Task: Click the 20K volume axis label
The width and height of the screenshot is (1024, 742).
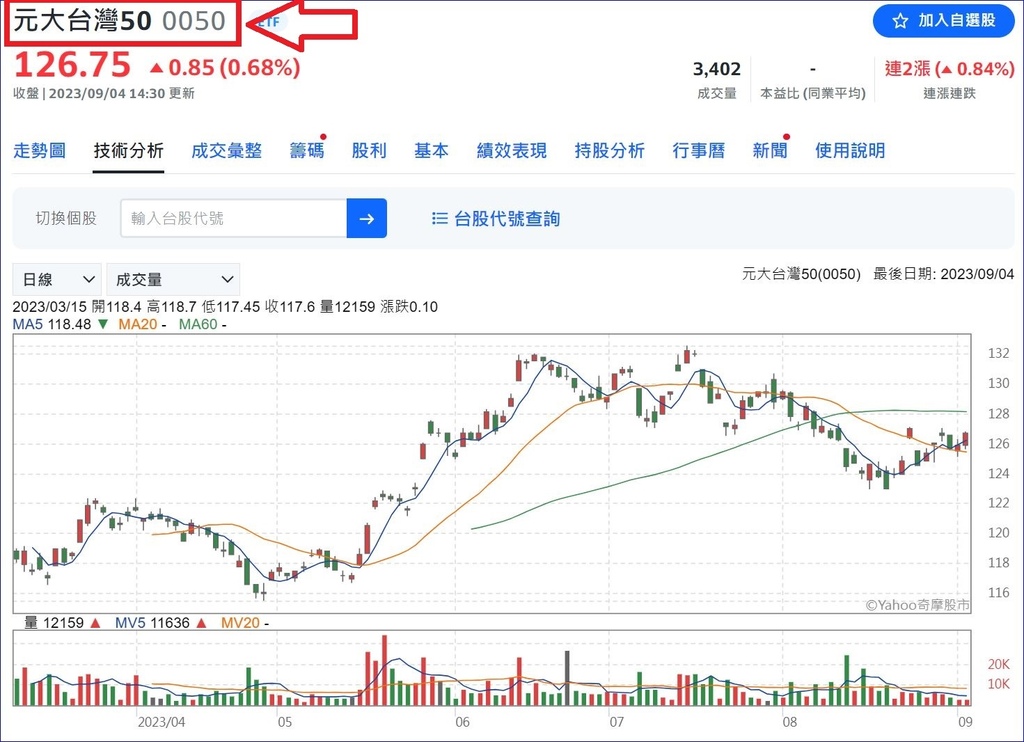Action: 999,664
